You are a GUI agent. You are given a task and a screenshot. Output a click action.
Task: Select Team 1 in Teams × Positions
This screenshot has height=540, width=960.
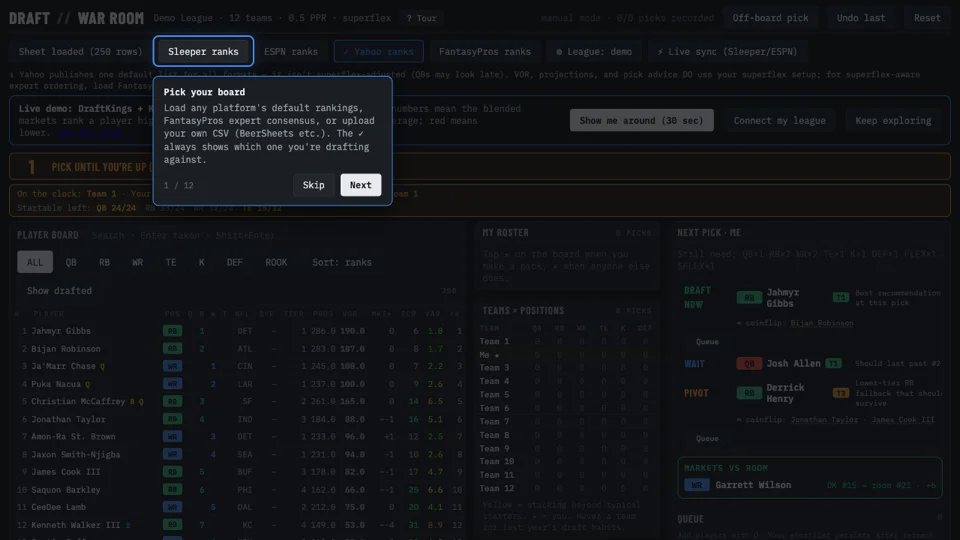pyautogui.click(x=566, y=341)
